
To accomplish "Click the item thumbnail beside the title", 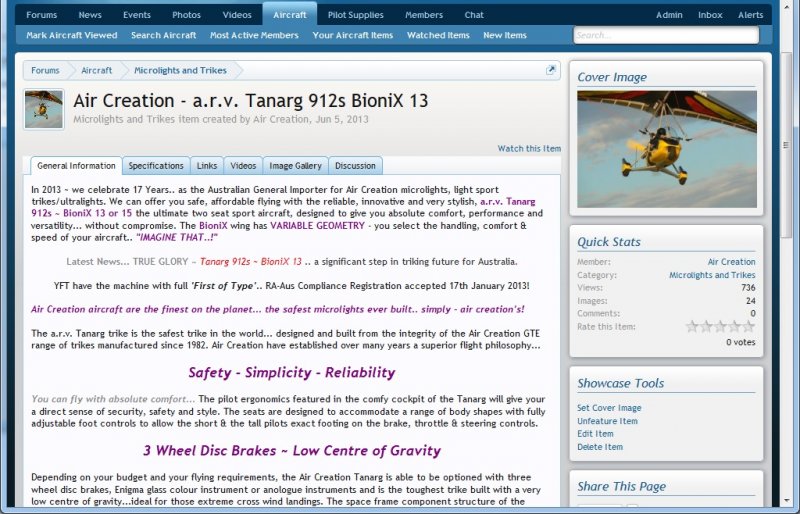I will [x=44, y=109].
